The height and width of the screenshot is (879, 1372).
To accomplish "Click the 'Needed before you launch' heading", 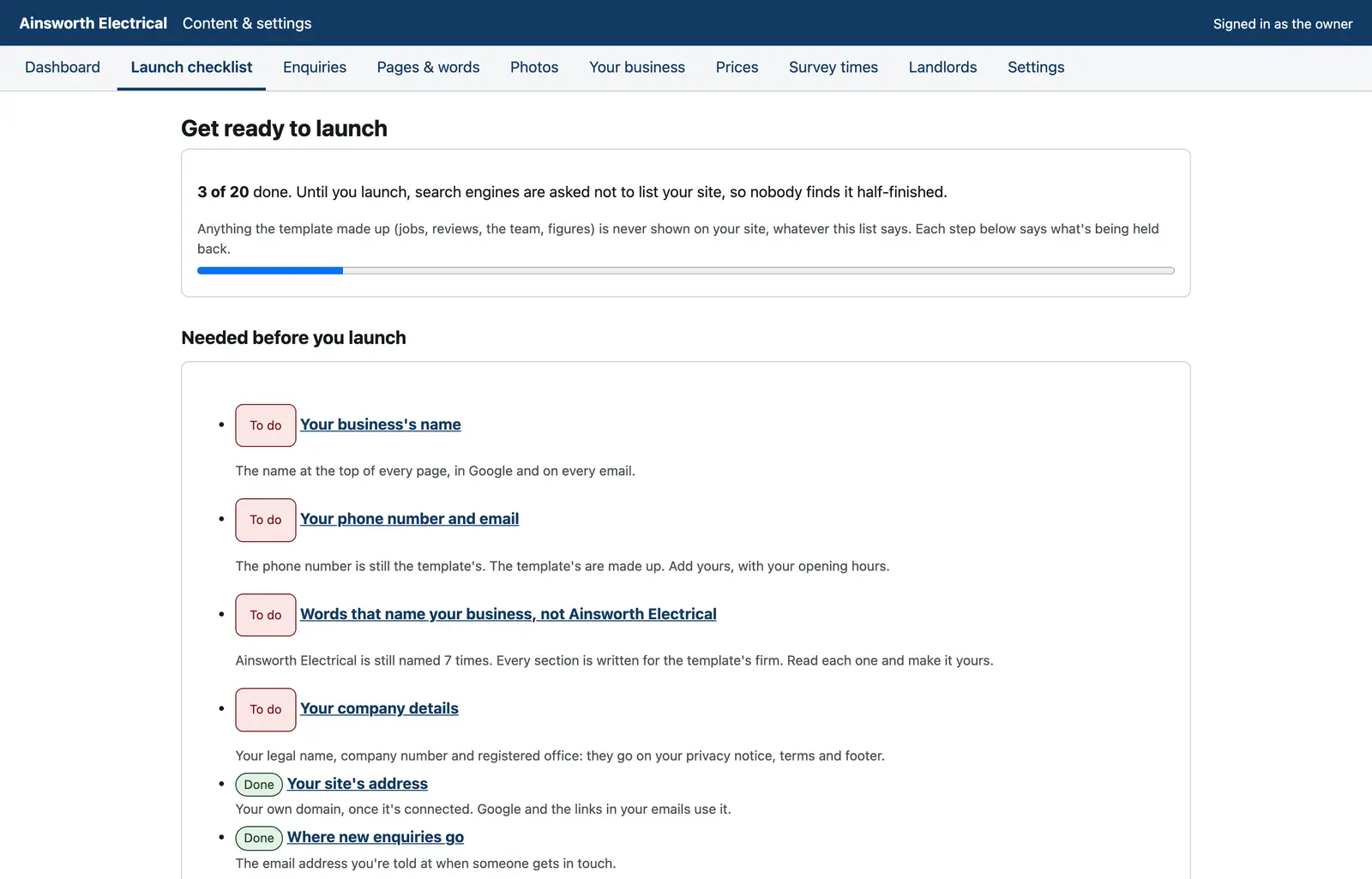I will 294,338.
